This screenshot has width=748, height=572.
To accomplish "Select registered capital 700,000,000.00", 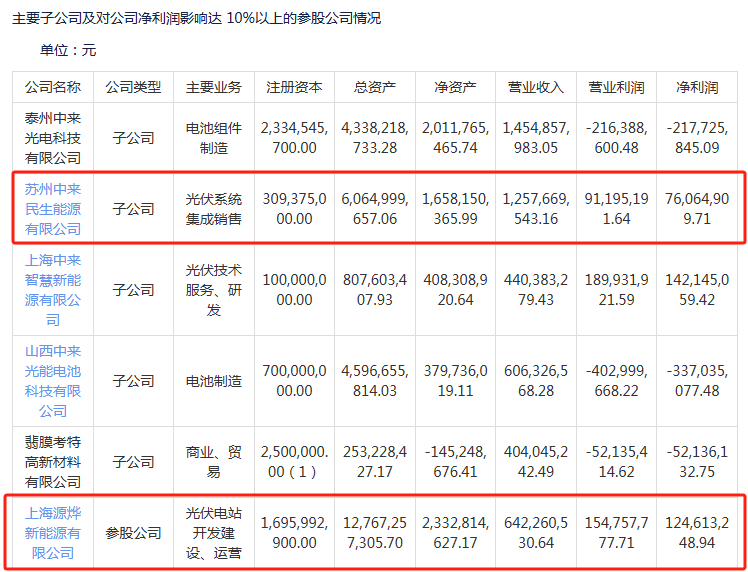I will 294,381.
